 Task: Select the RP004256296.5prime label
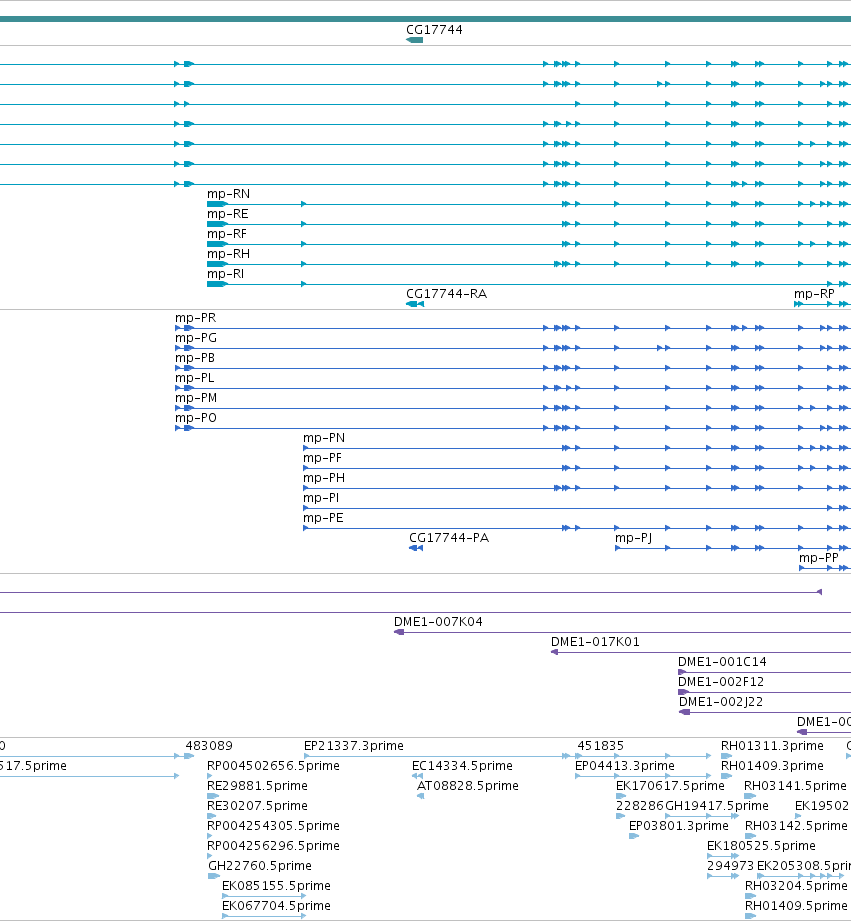(273, 845)
